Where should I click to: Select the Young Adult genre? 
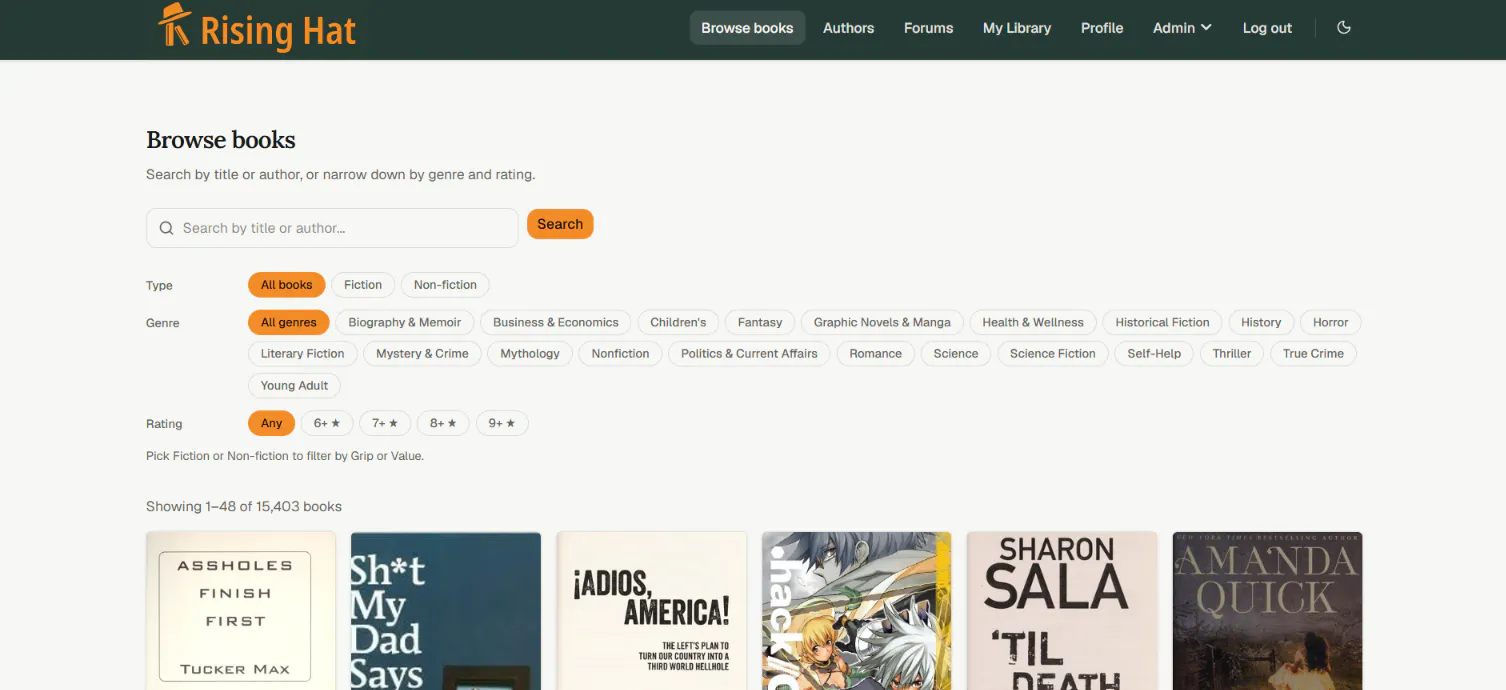(x=294, y=385)
